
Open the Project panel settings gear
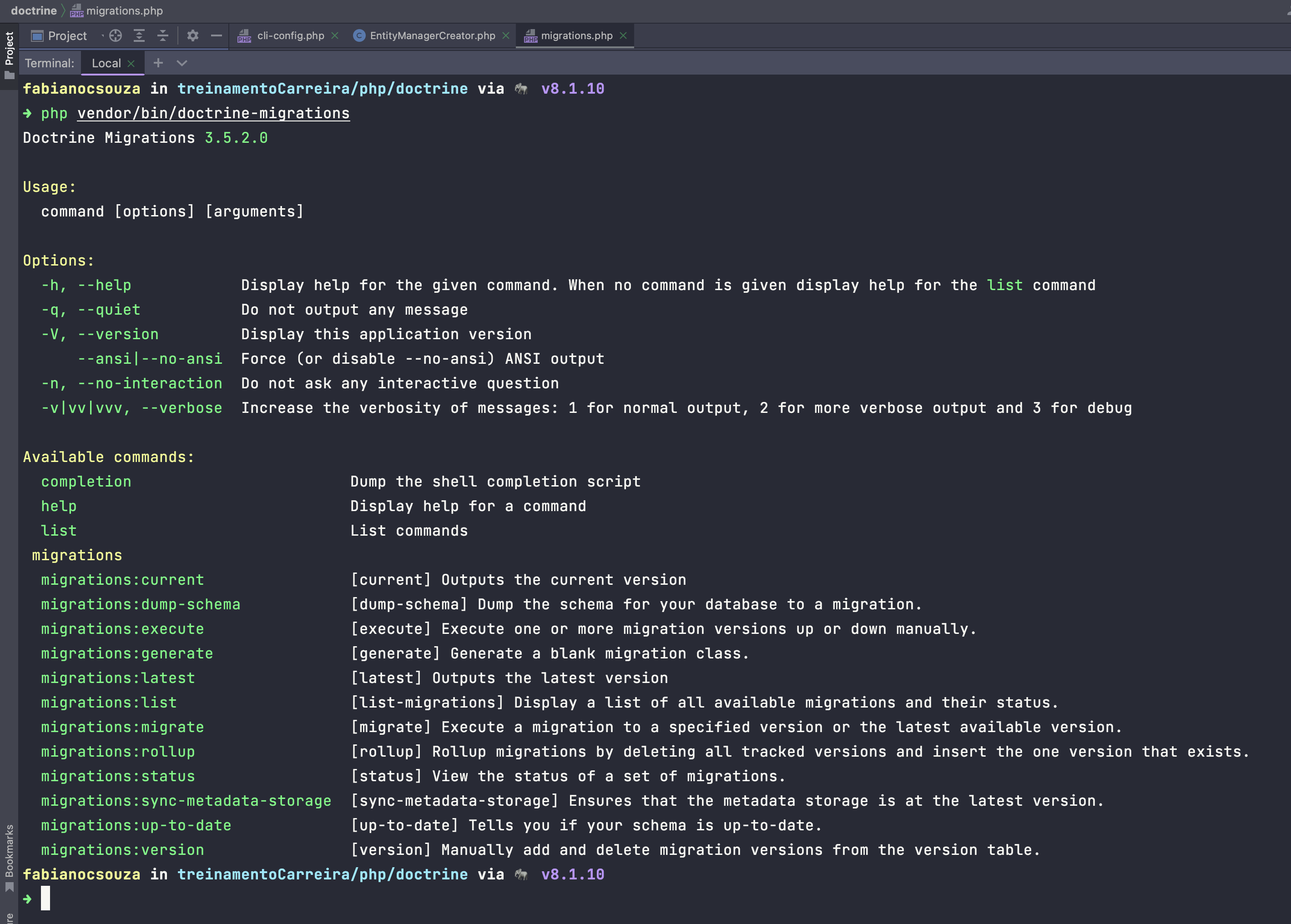click(x=193, y=36)
